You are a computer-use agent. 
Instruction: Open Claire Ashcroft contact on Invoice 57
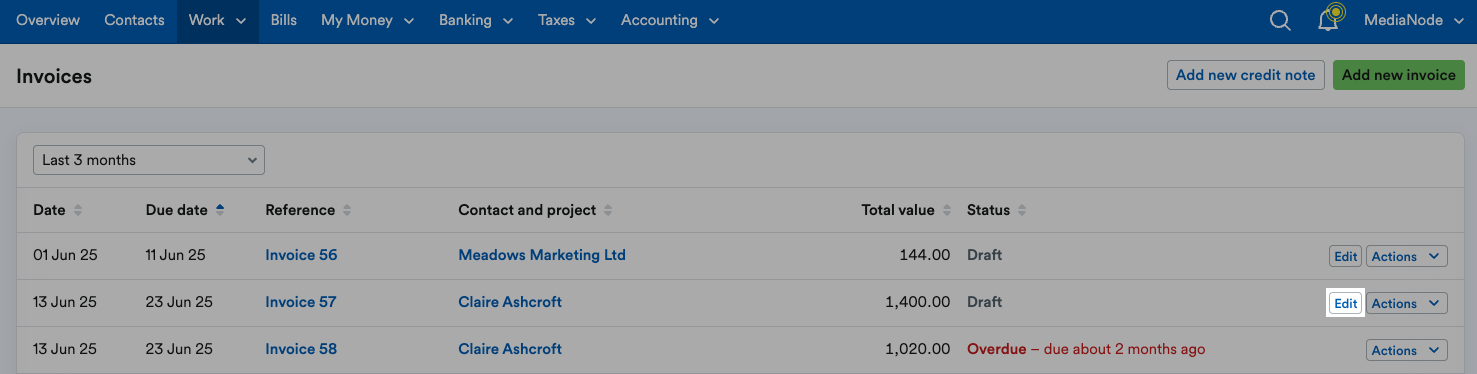[x=510, y=302]
